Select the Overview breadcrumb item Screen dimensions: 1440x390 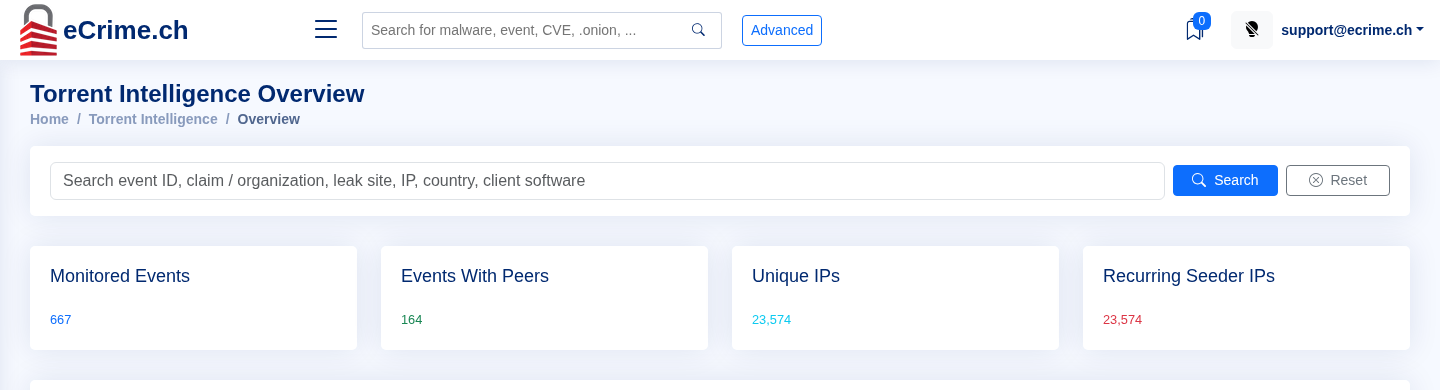(269, 119)
